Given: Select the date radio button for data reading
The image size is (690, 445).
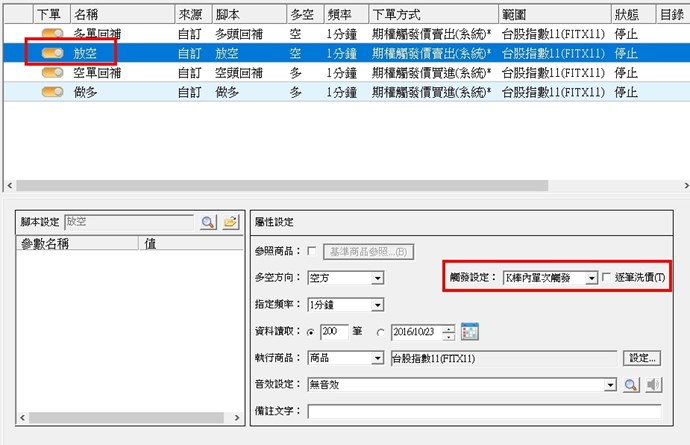Looking at the screenshot, I should pos(380,332).
